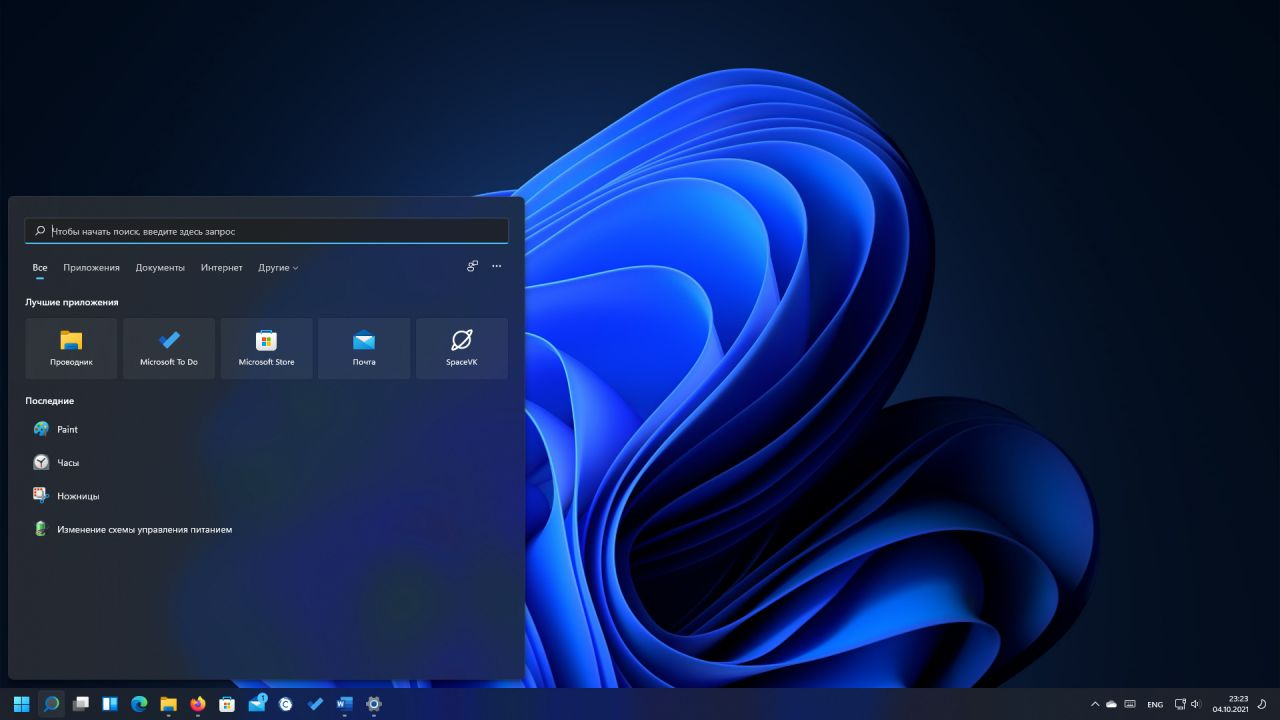1280x720 pixels.
Task: Launch SpaceVK from top apps
Action: point(461,348)
